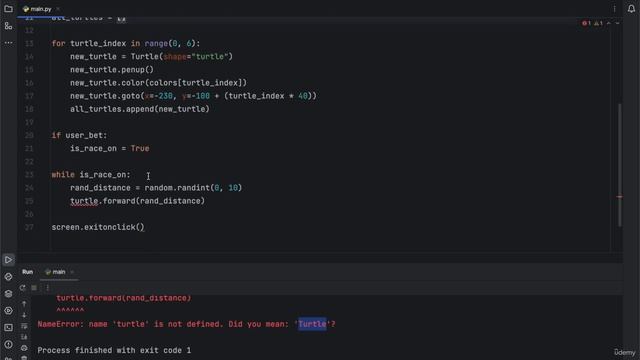The height and width of the screenshot is (360, 640).
Task: Select the Run panel label tab
Action: 27,272
